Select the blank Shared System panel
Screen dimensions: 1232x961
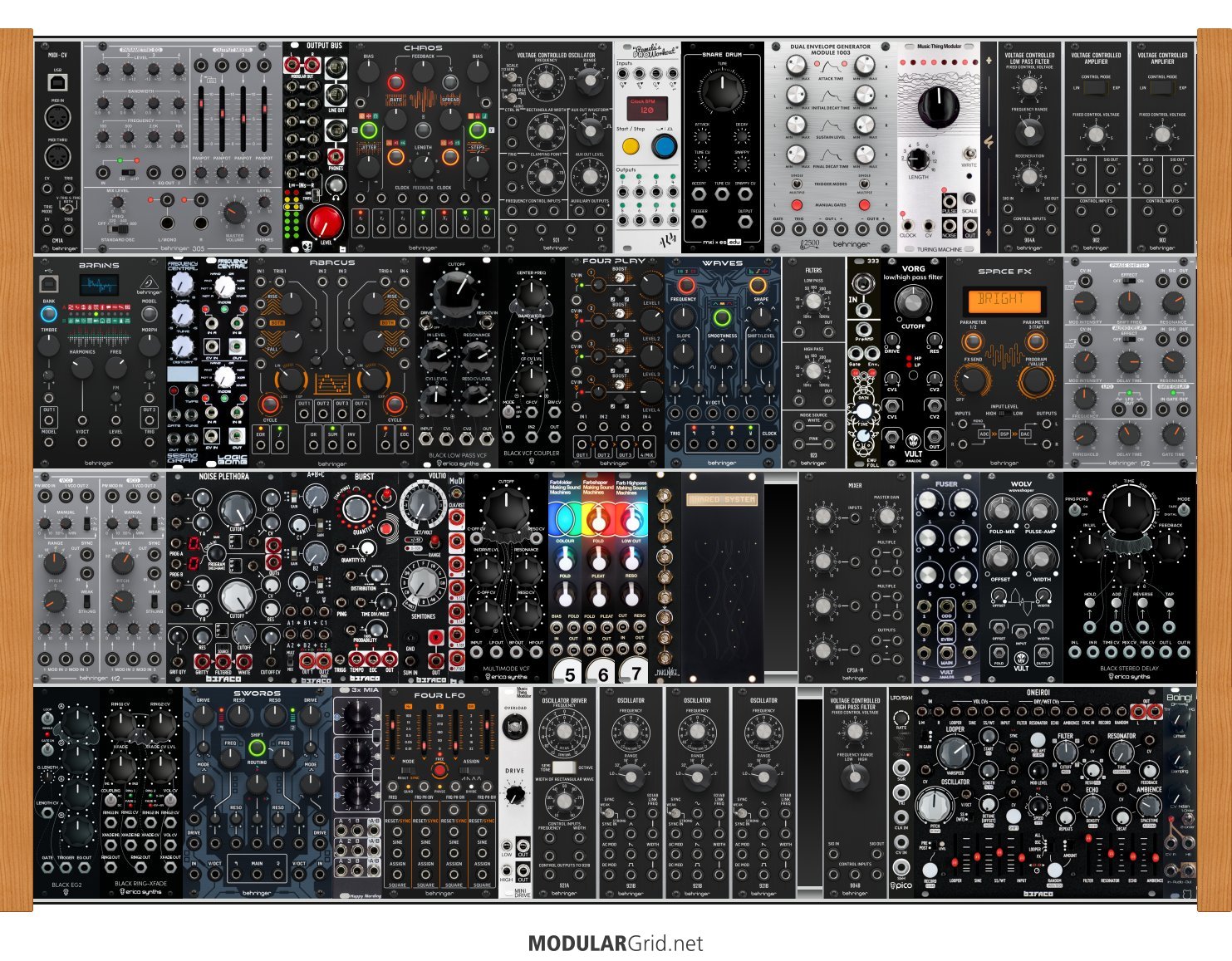pos(723,577)
